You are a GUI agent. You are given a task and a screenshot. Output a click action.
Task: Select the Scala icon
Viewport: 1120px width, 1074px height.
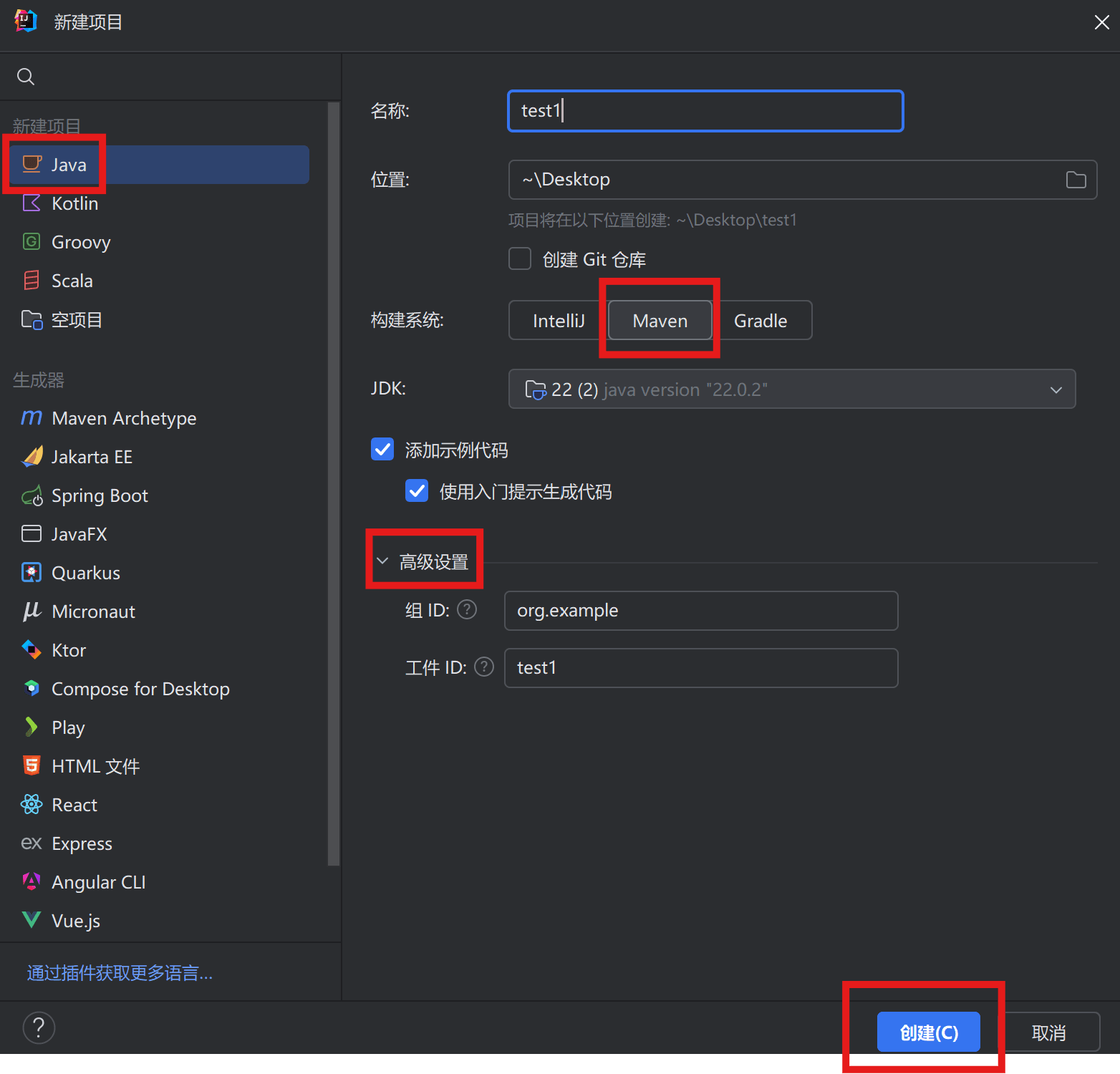coord(32,280)
